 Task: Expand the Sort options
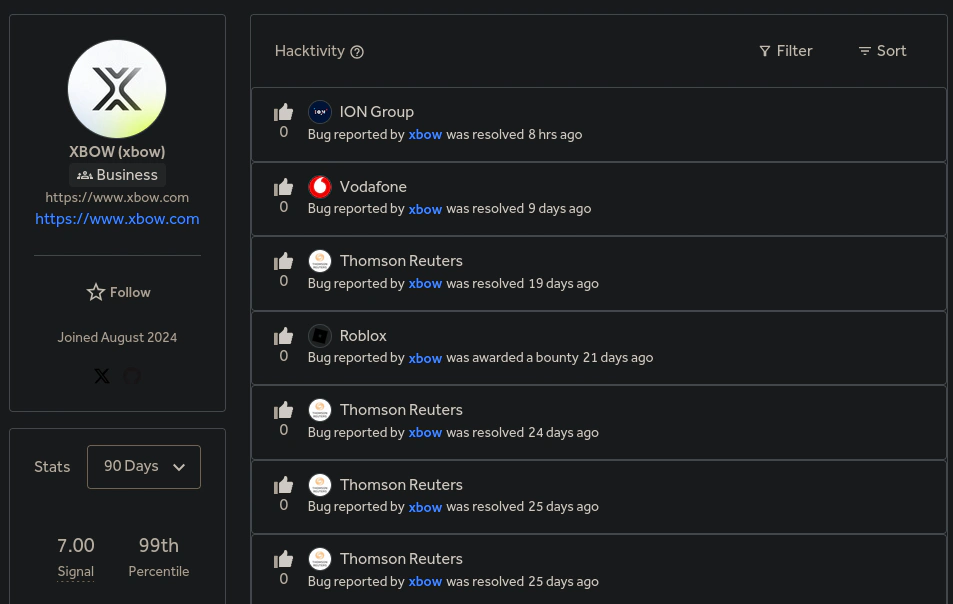882,51
